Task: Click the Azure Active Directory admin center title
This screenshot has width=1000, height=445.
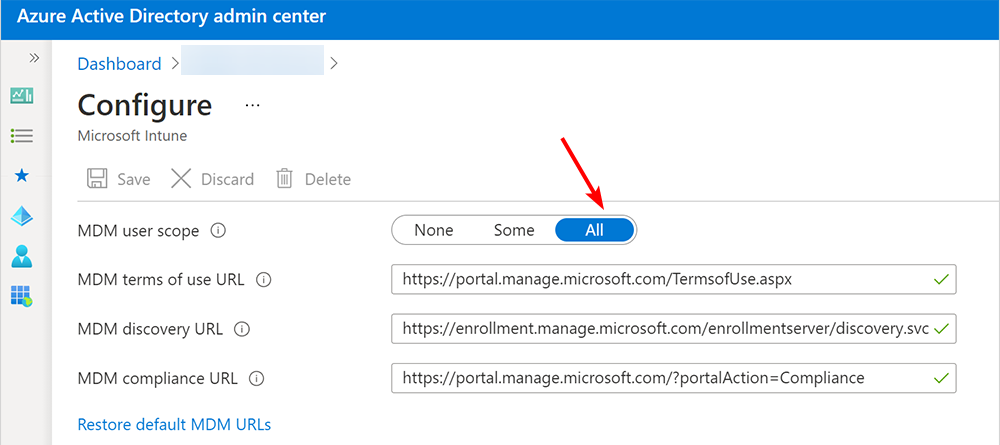Action: [172, 17]
